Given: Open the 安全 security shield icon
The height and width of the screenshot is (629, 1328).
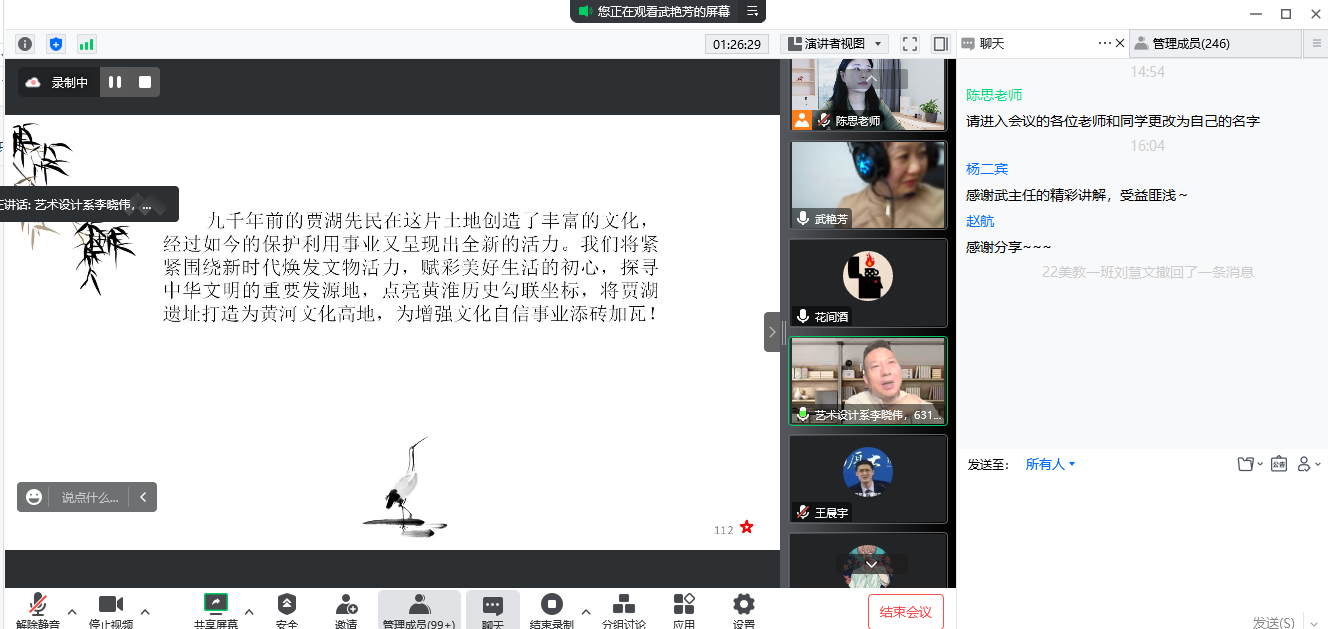Looking at the screenshot, I should (x=287, y=604).
